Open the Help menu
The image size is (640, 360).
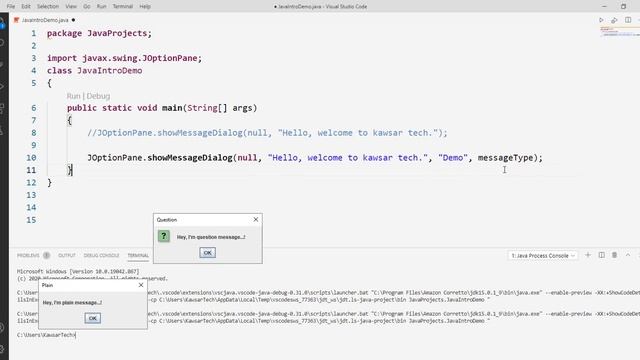tap(145, 7)
